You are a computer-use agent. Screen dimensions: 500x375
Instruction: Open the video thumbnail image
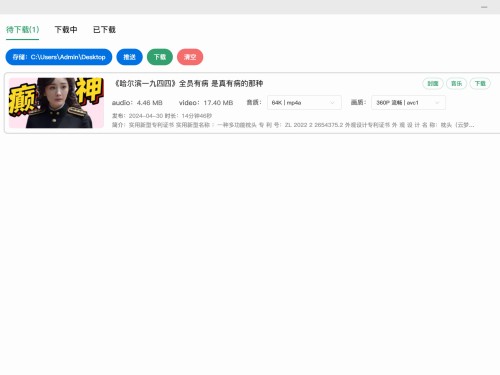point(56,103)
